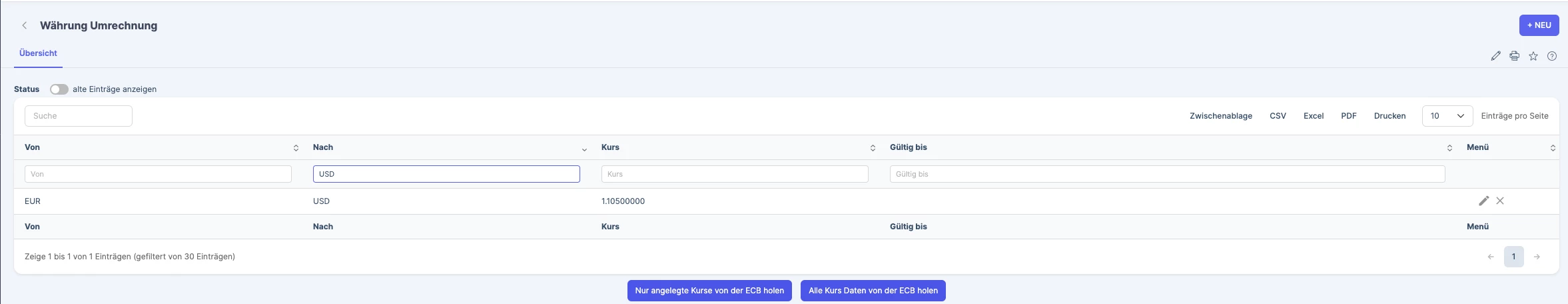Click the printer icon in header

[x=1514, y=56]
